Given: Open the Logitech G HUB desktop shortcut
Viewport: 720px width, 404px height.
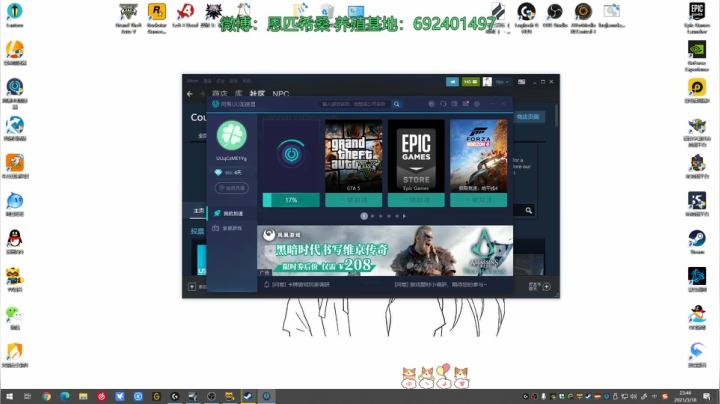Looking at the screenshot, I should (526, 18).
